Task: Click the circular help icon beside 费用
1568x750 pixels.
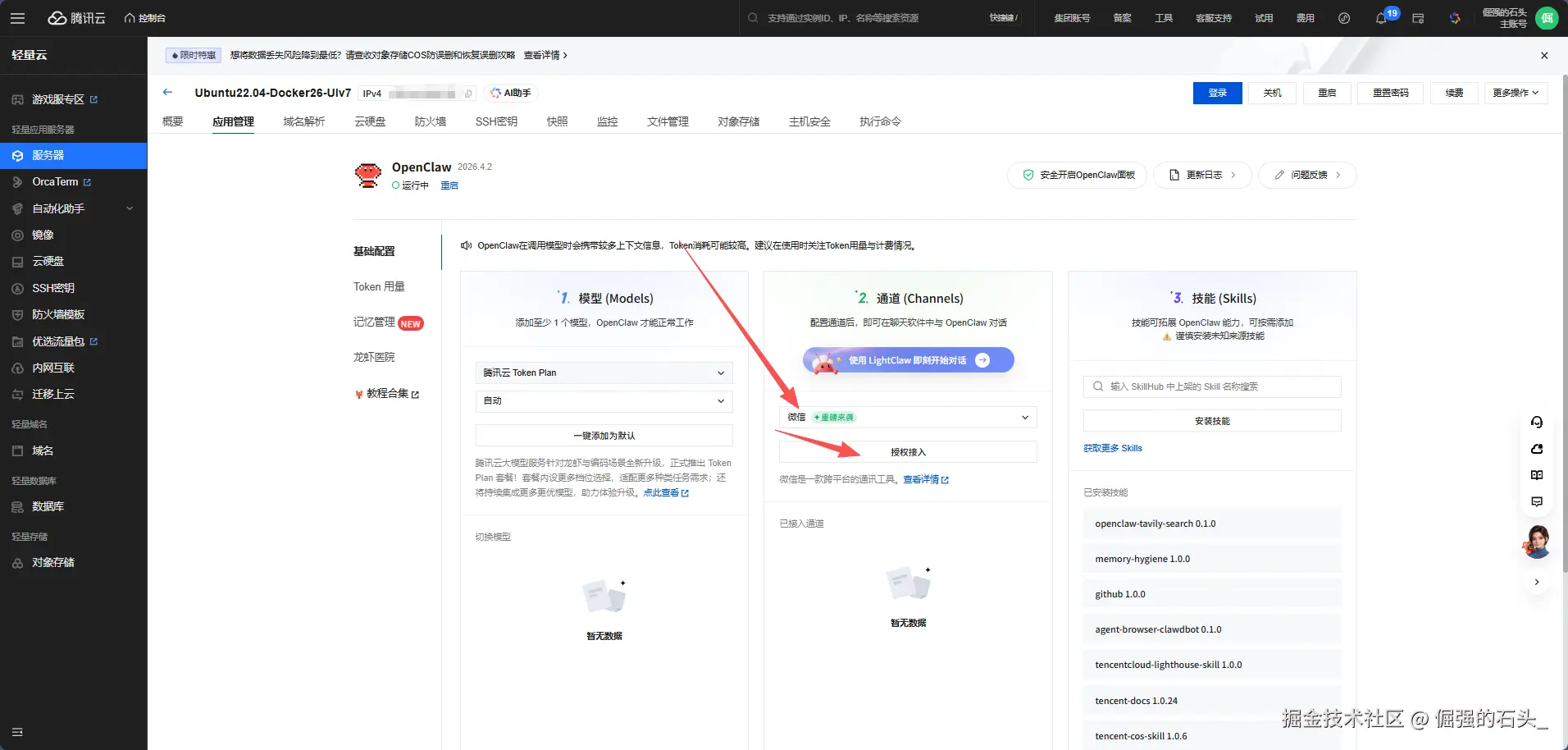Action: pos(1344,18)
